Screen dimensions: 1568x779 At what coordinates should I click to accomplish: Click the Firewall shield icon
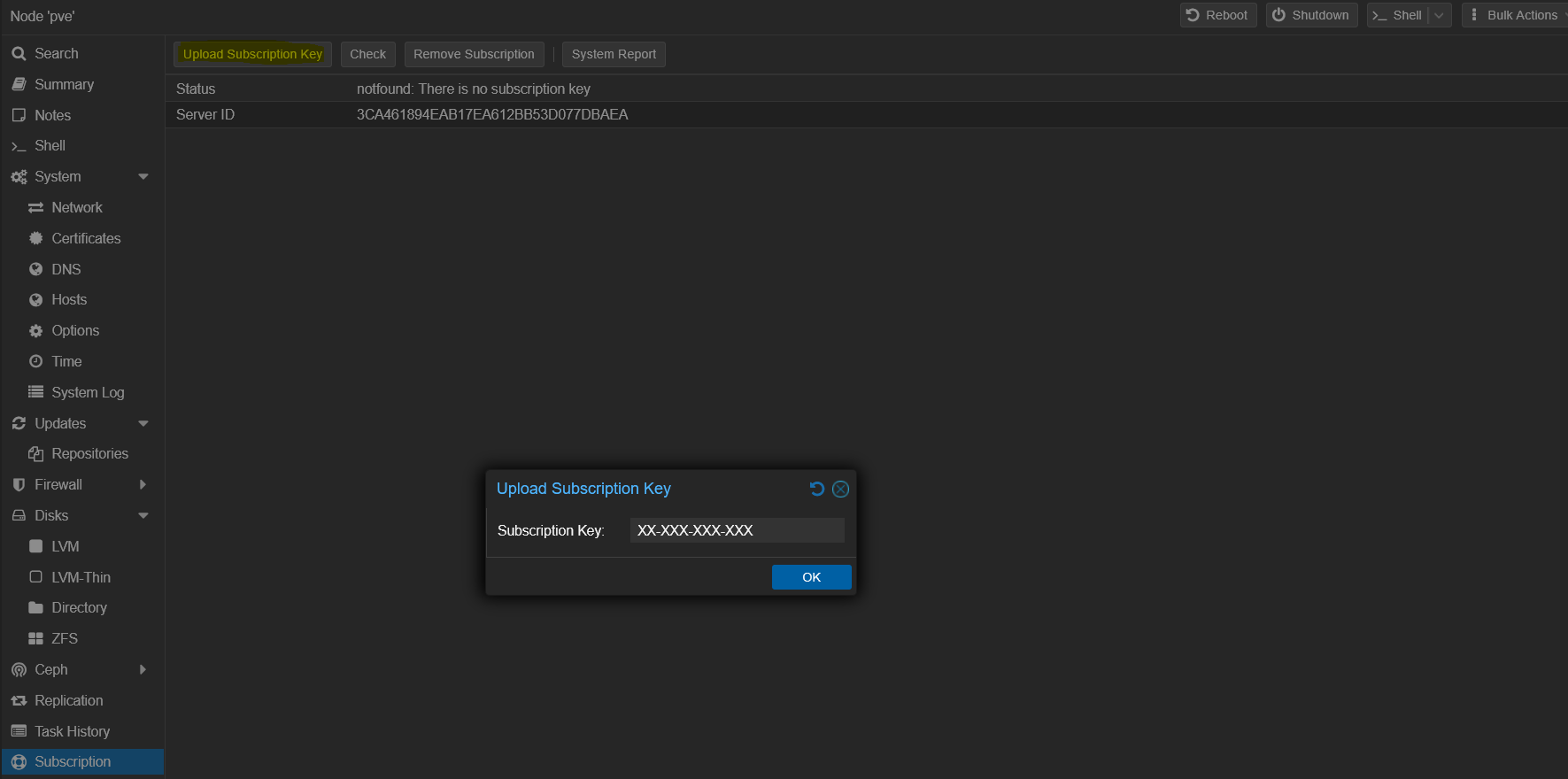(19, 485)
